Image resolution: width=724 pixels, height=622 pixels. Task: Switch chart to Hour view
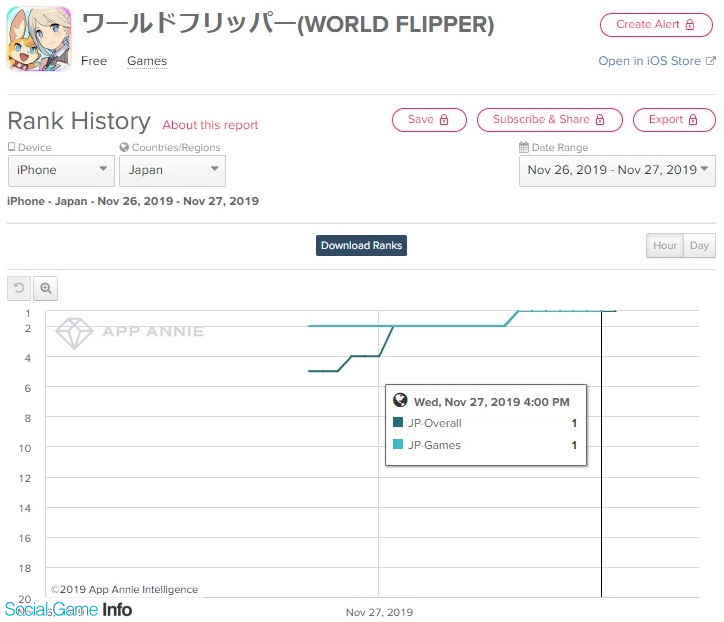click(x=664, y=246)
